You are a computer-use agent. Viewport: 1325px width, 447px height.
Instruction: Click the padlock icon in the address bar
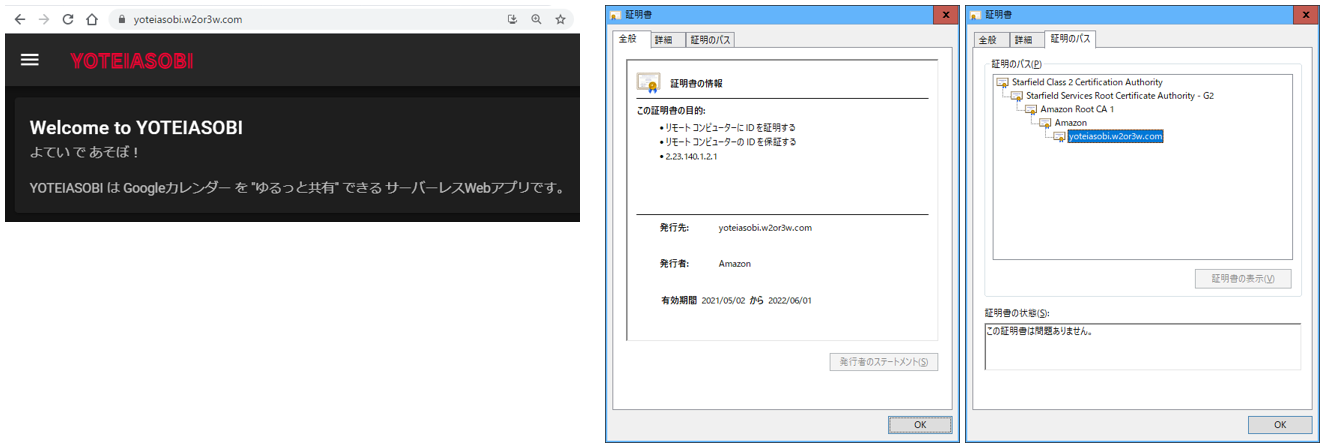click(121, 19)
